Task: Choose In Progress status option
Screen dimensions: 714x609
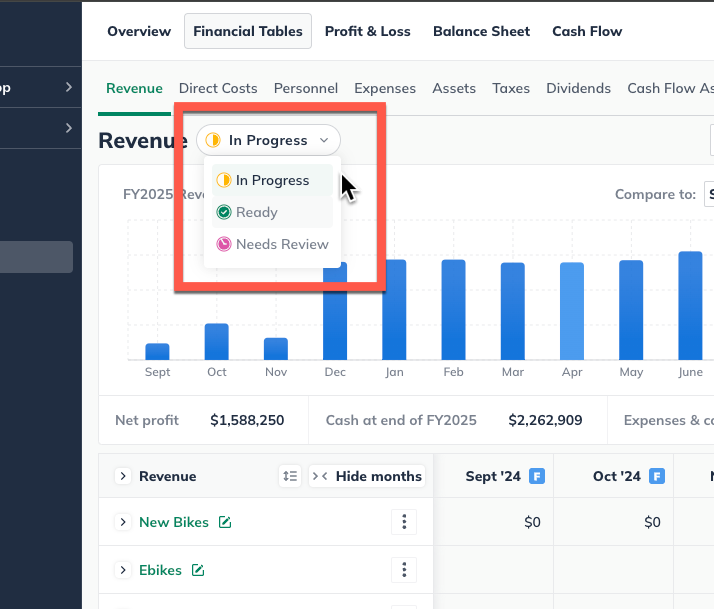Action: [272, 180]
